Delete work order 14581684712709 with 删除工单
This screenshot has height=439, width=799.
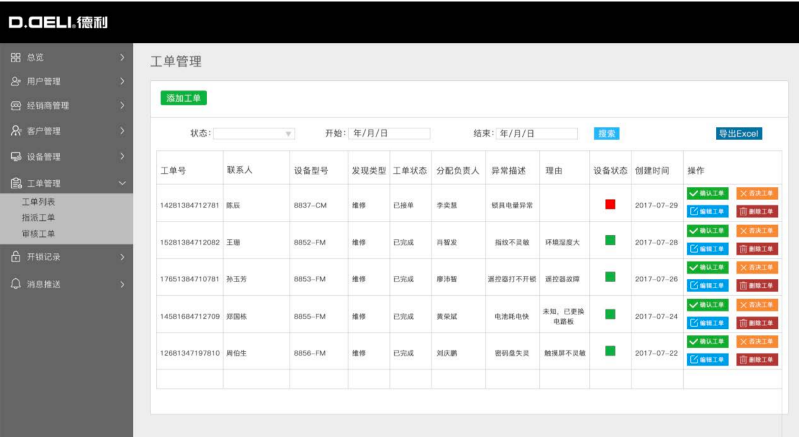(757, 323)
